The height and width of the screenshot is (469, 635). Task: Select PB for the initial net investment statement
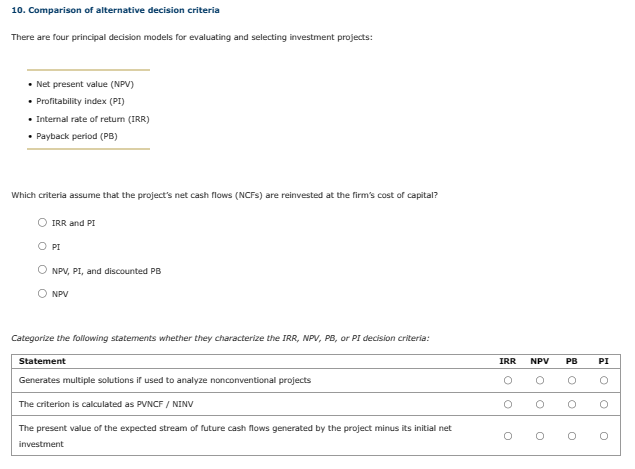tap(572, 436)
